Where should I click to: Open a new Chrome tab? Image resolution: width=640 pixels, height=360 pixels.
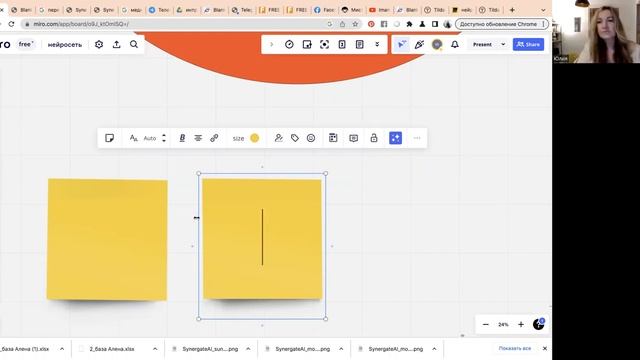click(x=512, y=10)
